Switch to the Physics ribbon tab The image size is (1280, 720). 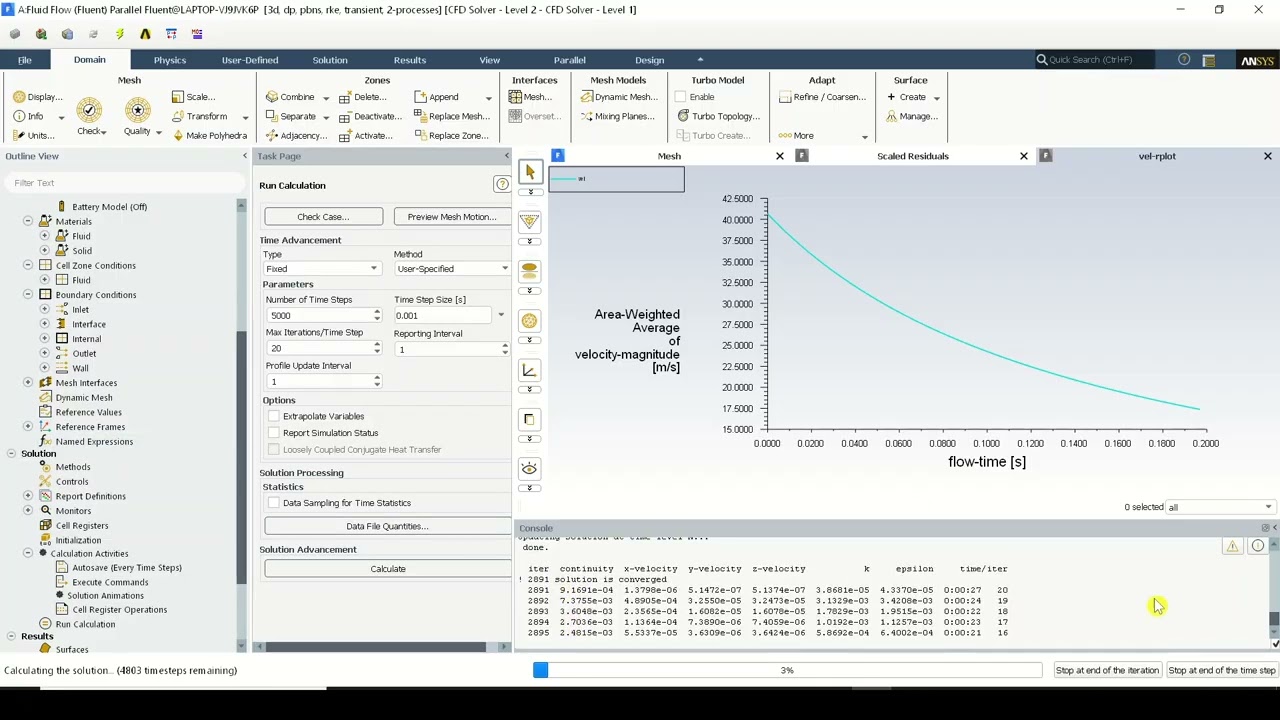click(x=169, y=60)
